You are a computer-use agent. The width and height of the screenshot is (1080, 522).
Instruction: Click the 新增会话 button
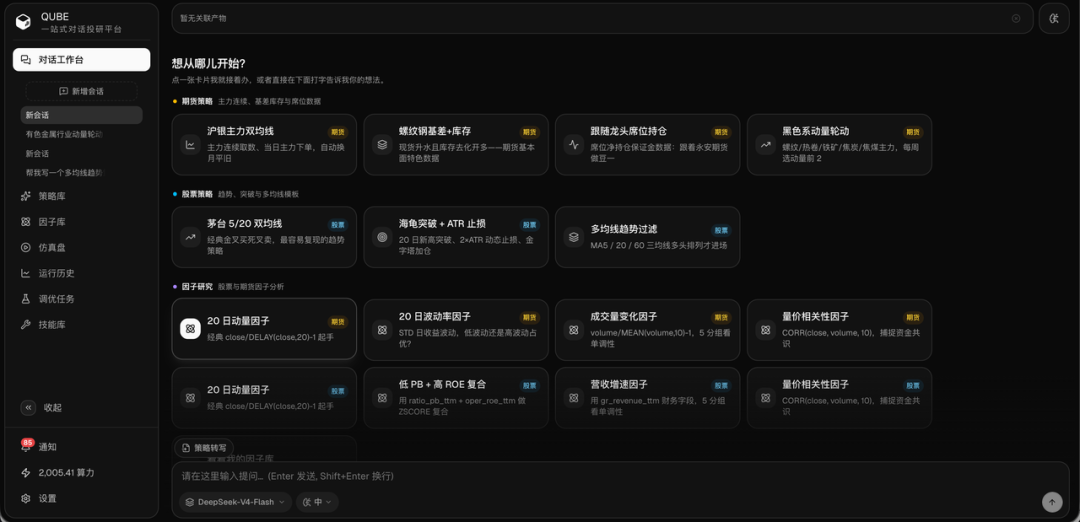[x=81, y=91]
